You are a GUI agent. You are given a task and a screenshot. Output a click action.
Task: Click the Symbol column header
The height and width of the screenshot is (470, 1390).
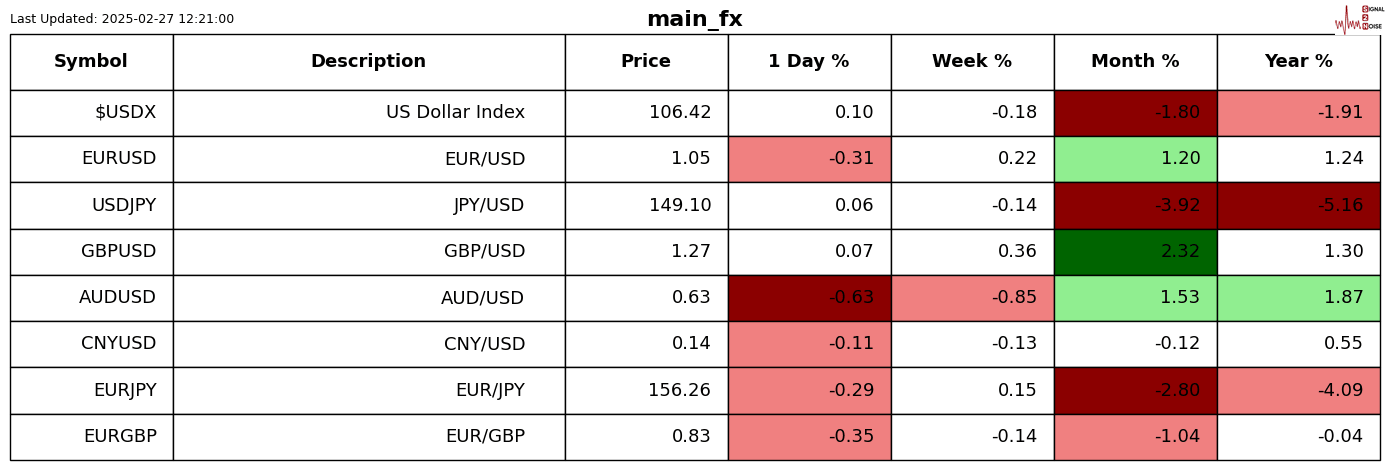click(x=91, y=62)
